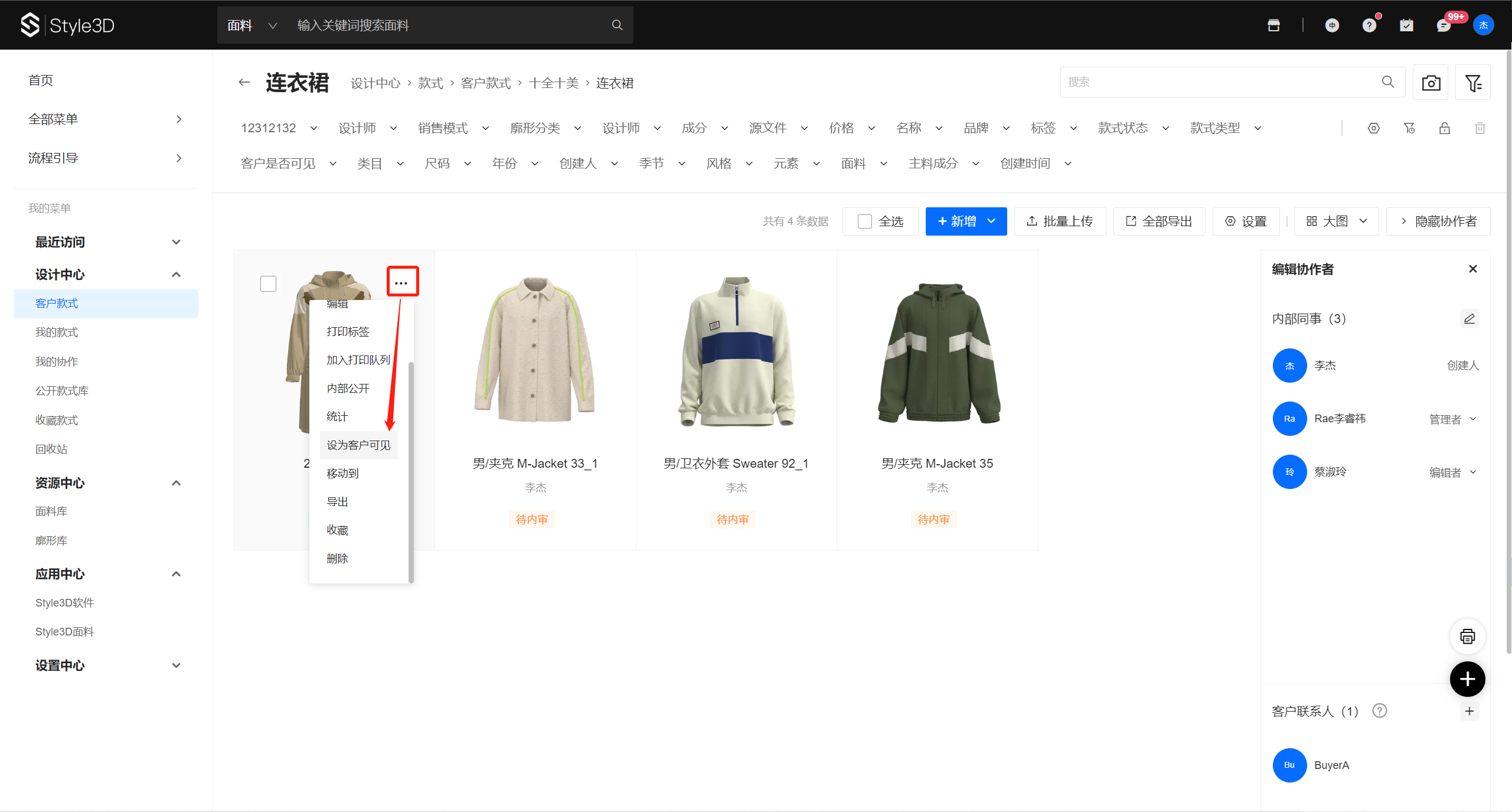Check the first garment card checkbox
The height and width of the screenshot is (812, 1512).
(x=268, y=284)
